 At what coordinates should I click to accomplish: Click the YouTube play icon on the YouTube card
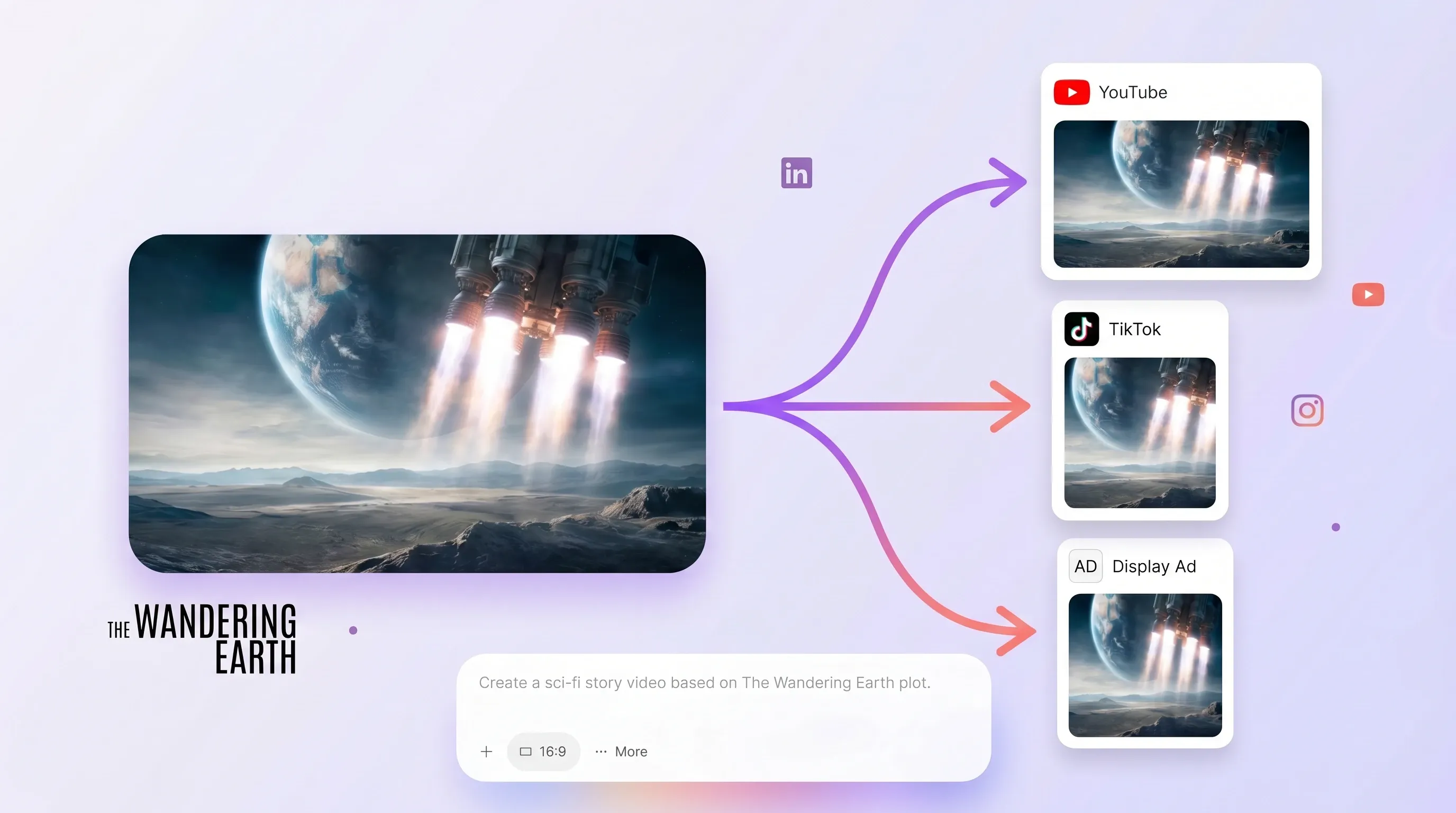click(x=1072, y=92)
